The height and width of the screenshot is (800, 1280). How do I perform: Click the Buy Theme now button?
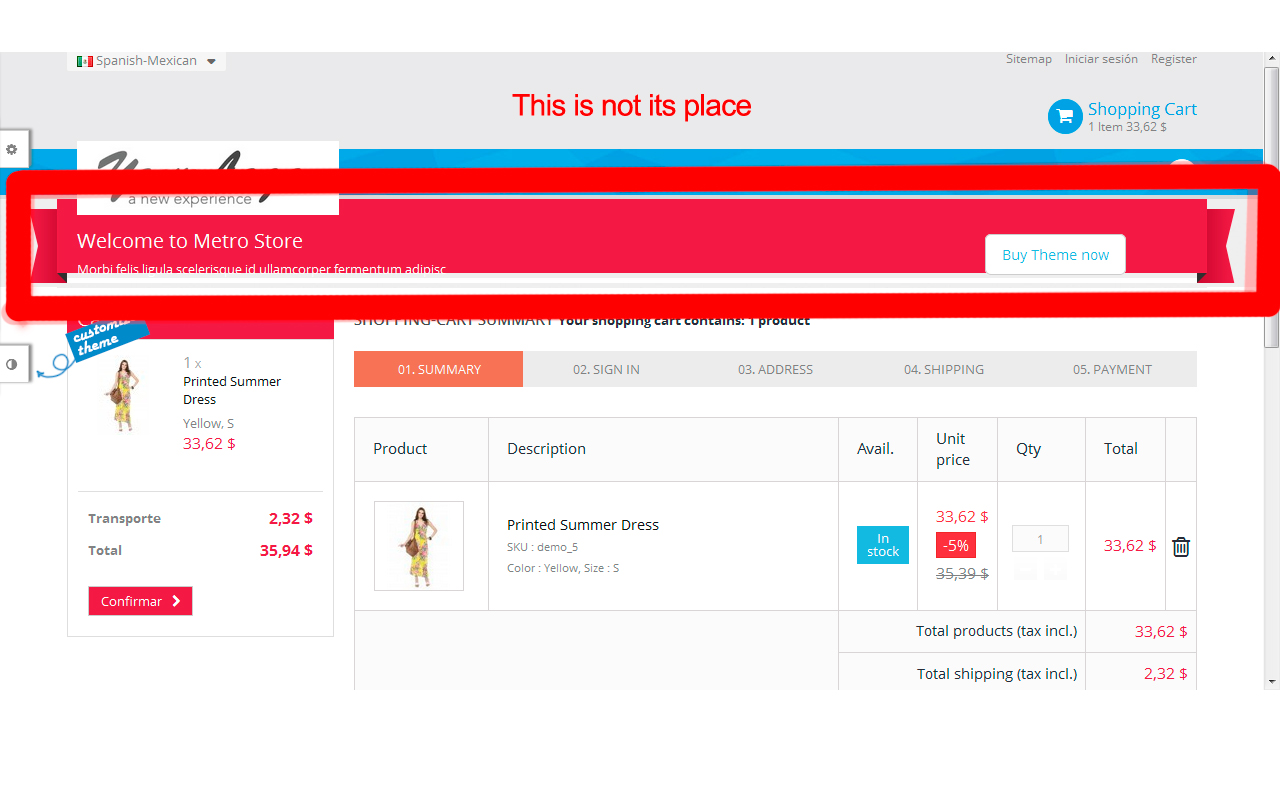[1055, 254]
